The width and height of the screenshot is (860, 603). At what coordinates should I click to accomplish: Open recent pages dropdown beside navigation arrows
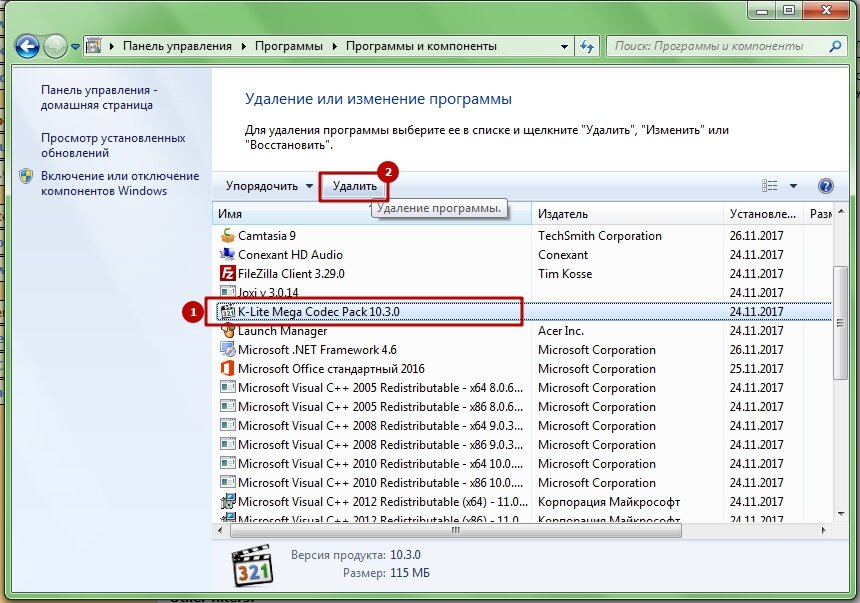tap(75, 47)
